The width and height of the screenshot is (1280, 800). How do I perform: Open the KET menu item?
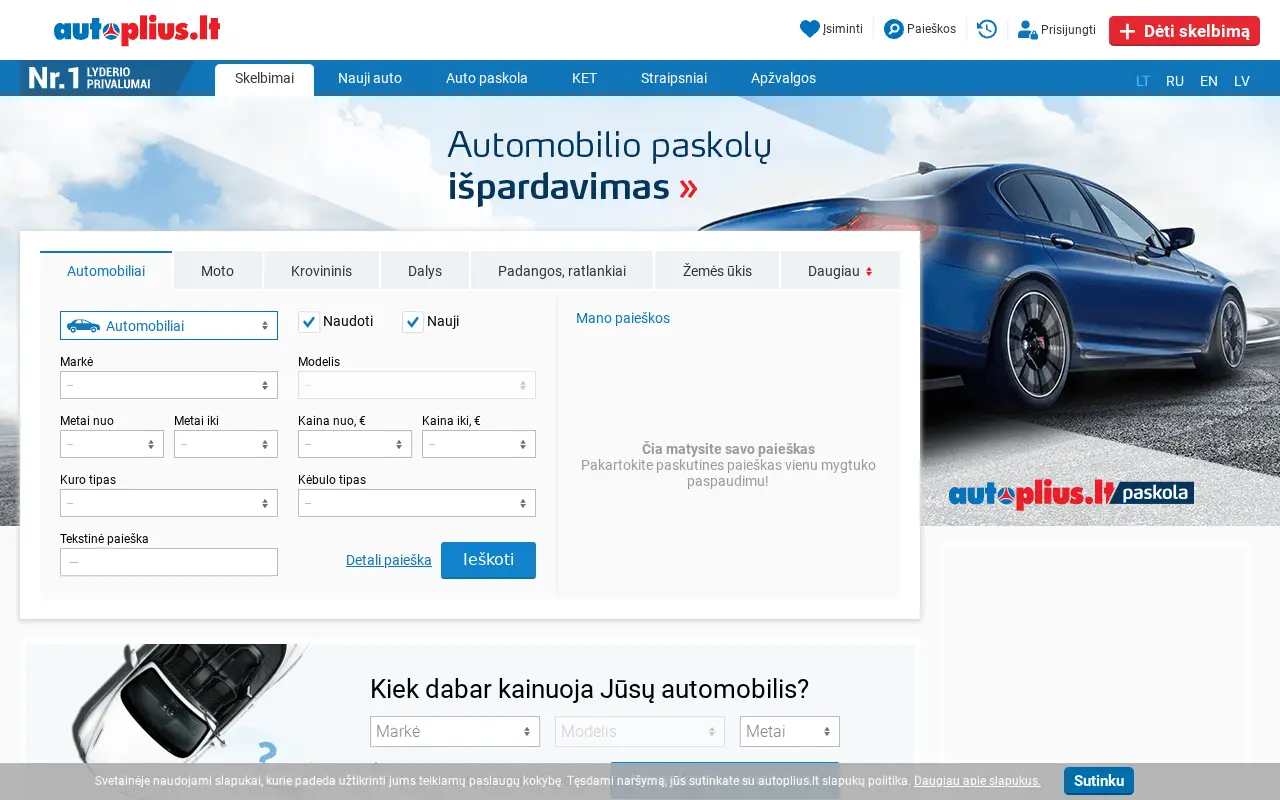coord(584,78)
